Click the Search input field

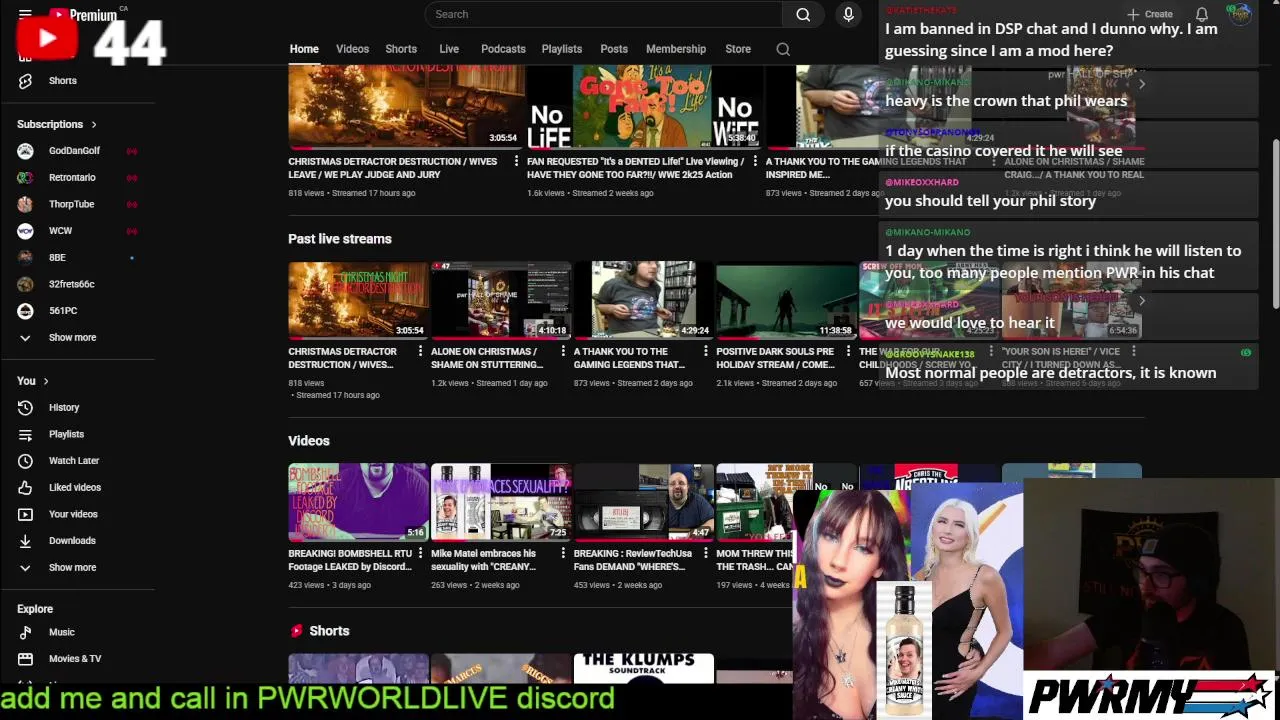click(604, 14)
